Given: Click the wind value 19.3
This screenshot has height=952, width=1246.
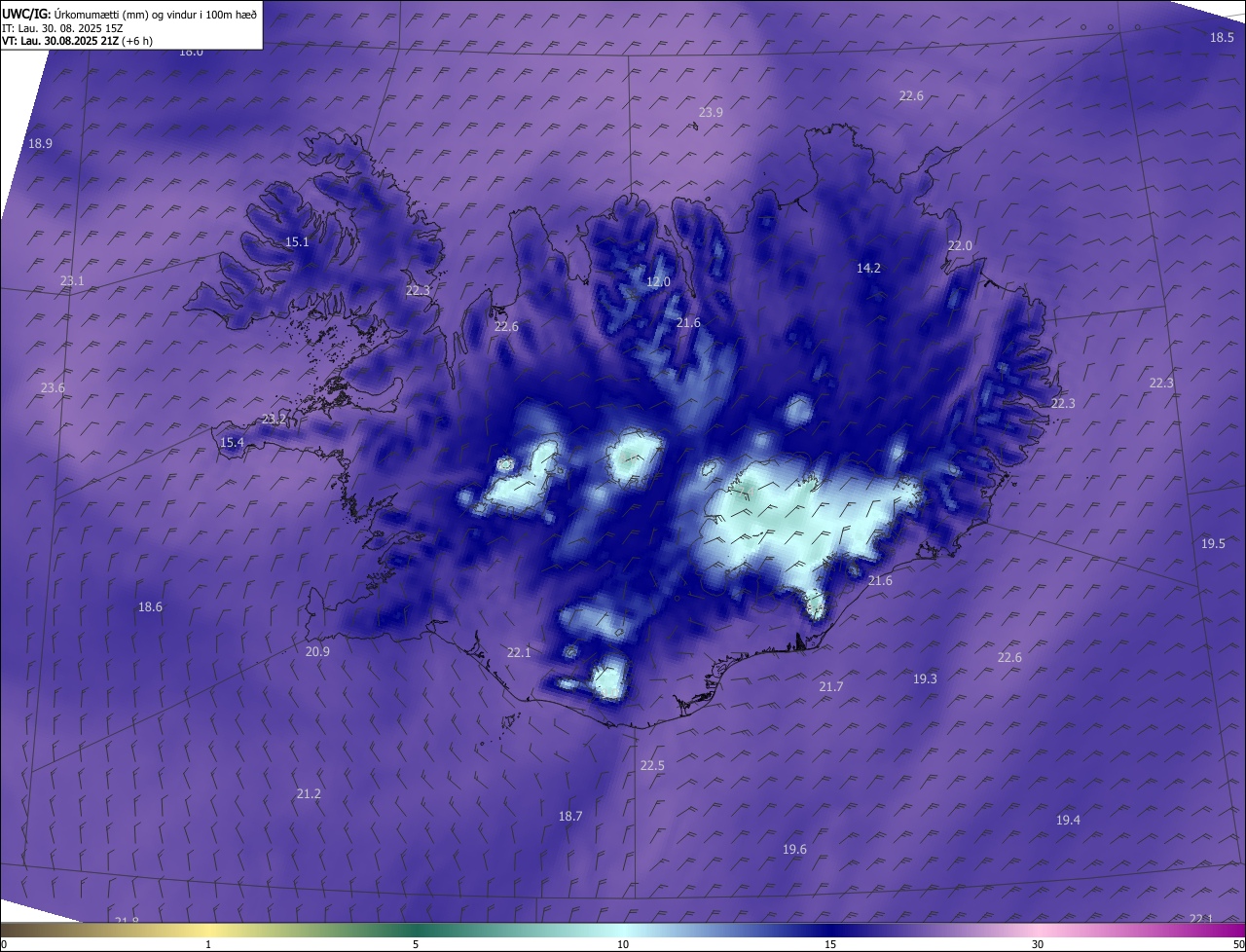Looking at the screenshot, I should tap(925, 679).
